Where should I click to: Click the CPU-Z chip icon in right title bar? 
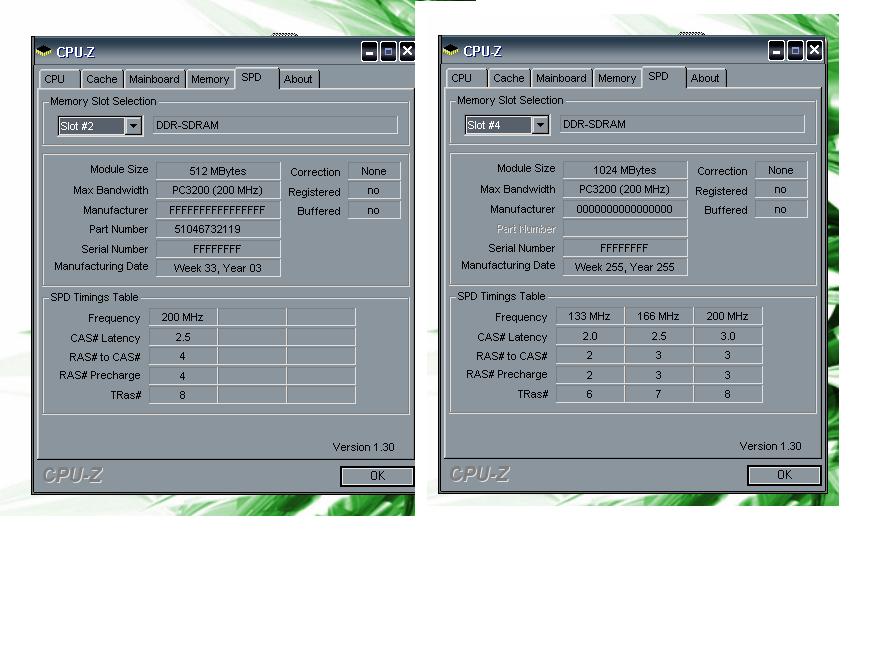pos(450,50)
